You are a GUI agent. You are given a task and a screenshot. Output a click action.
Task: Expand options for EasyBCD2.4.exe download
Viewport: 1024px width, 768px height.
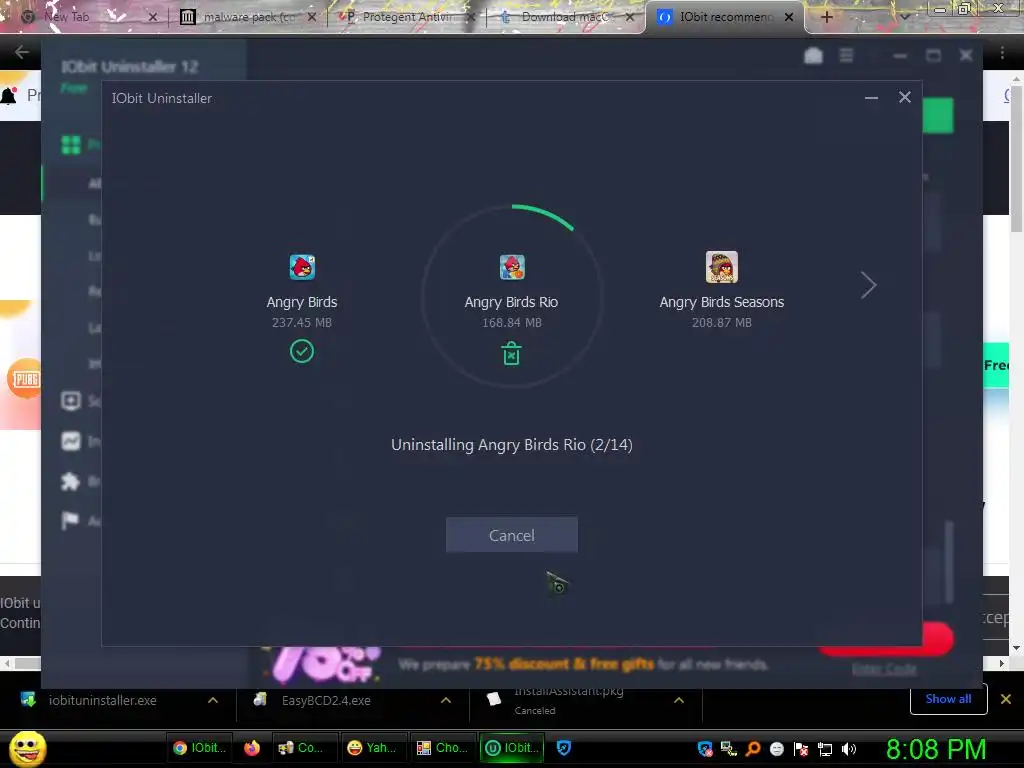445,700
